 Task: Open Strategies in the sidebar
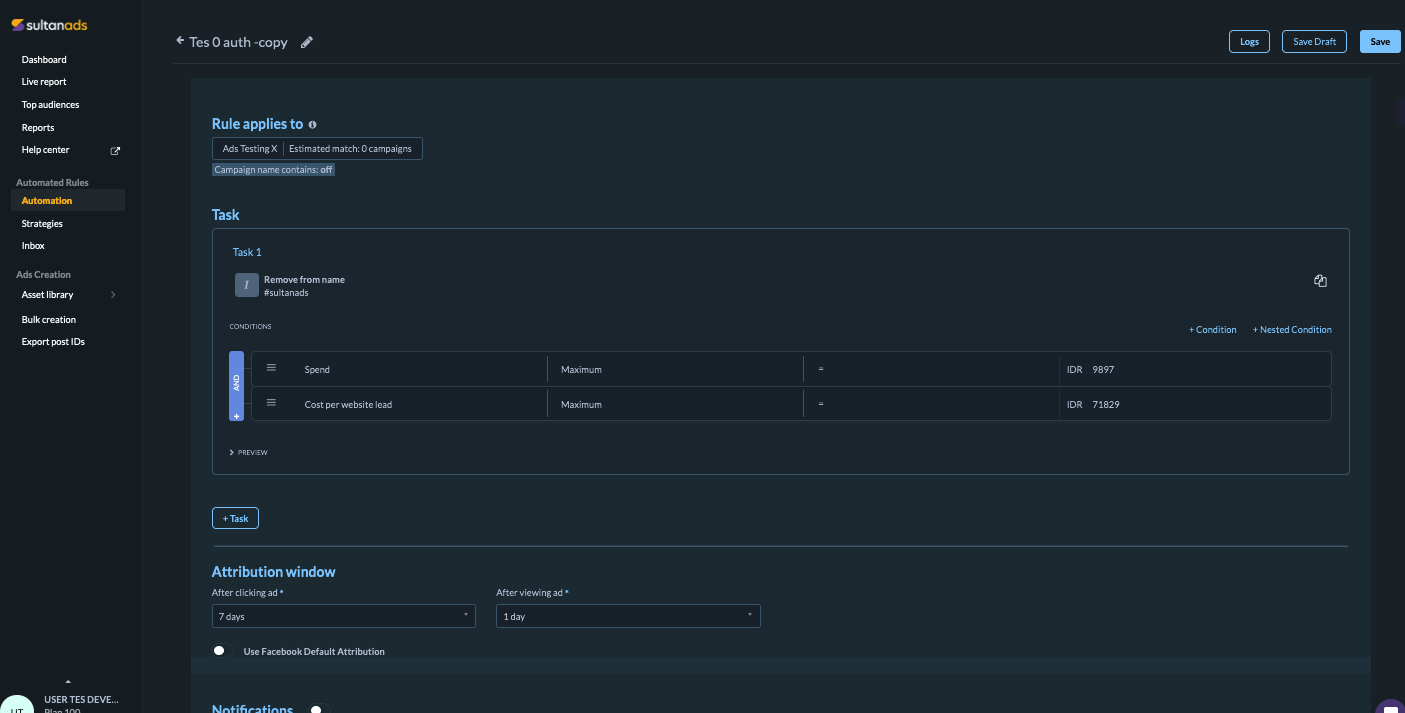42,224
